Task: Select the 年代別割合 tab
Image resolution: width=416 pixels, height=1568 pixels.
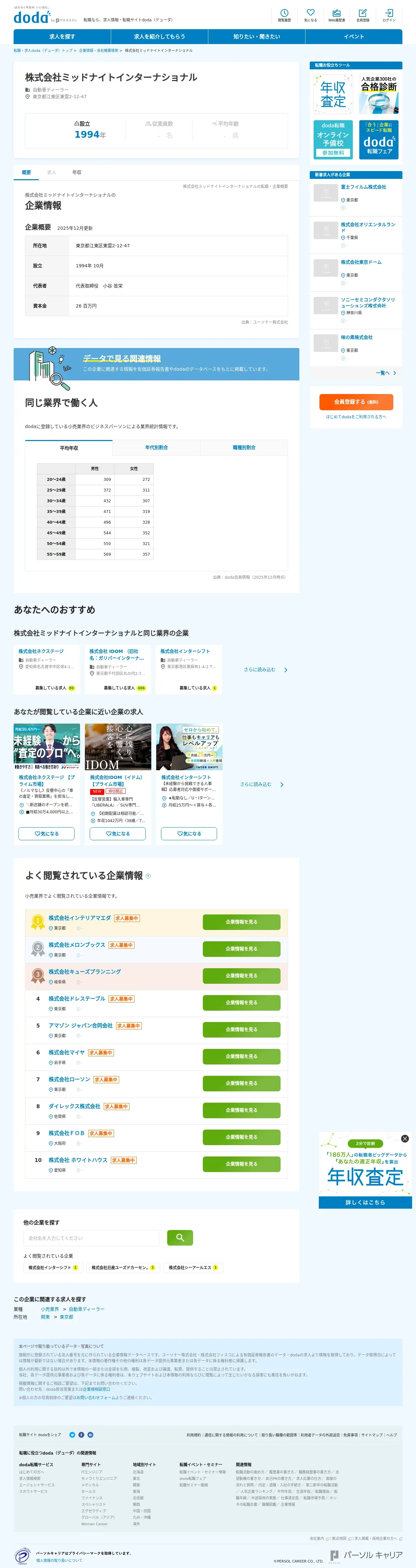Action: click(x=156, y=448)
